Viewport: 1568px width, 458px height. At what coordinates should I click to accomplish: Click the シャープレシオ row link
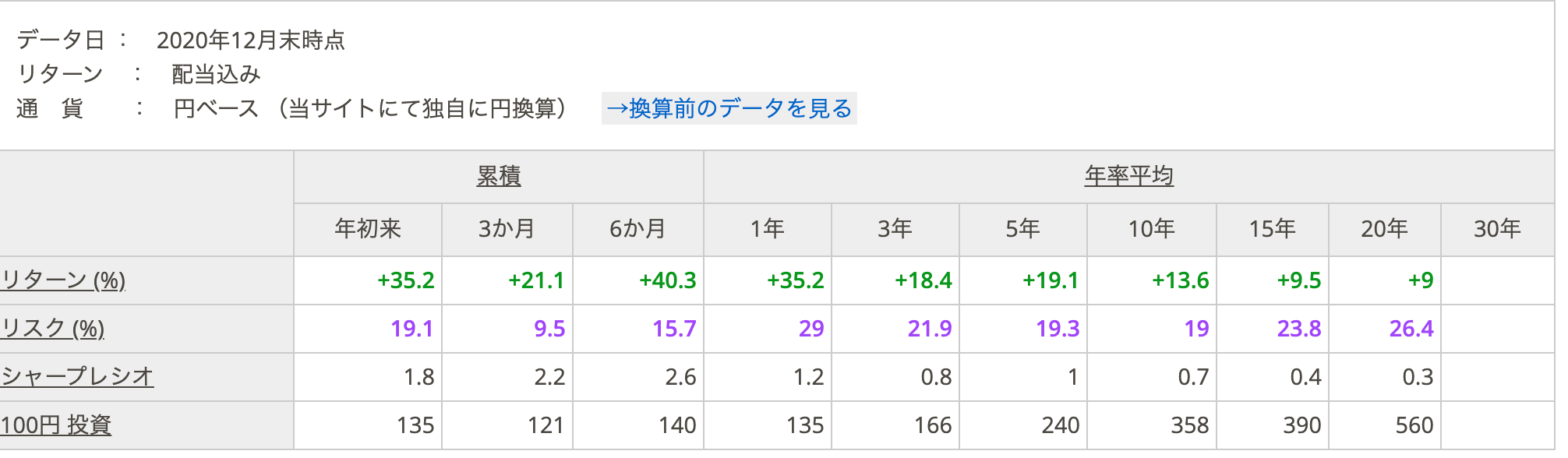77,377
